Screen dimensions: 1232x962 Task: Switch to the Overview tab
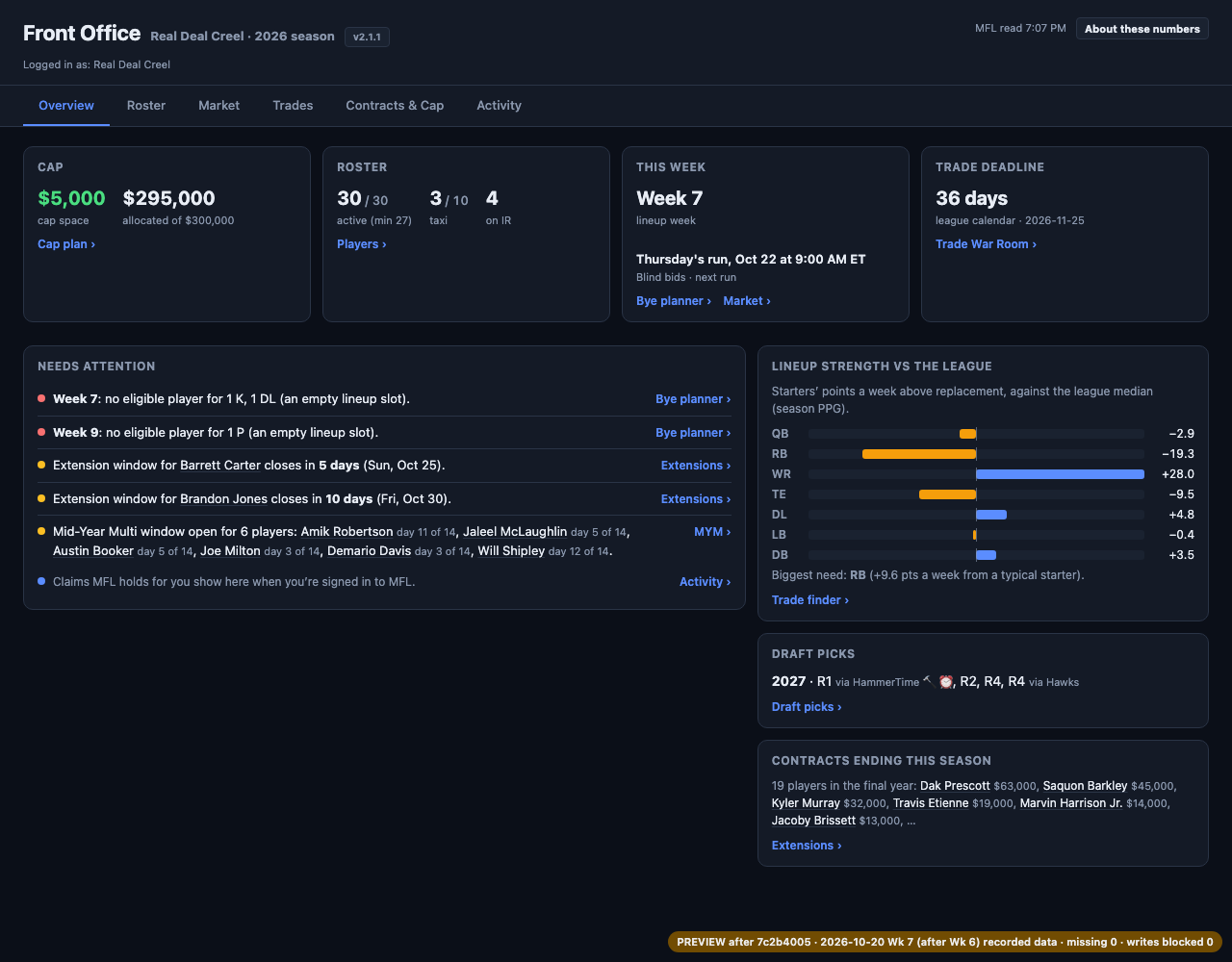66,106
